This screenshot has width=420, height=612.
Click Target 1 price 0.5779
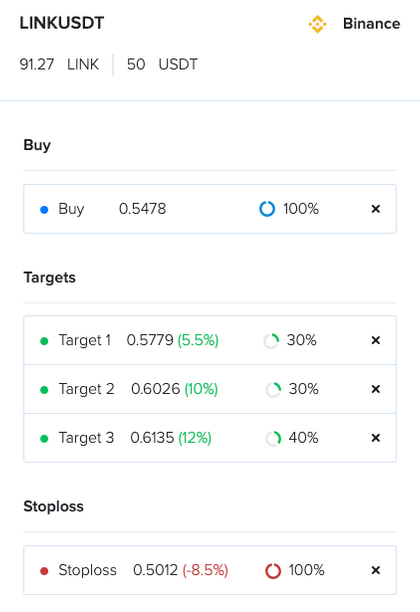(150, 340)
